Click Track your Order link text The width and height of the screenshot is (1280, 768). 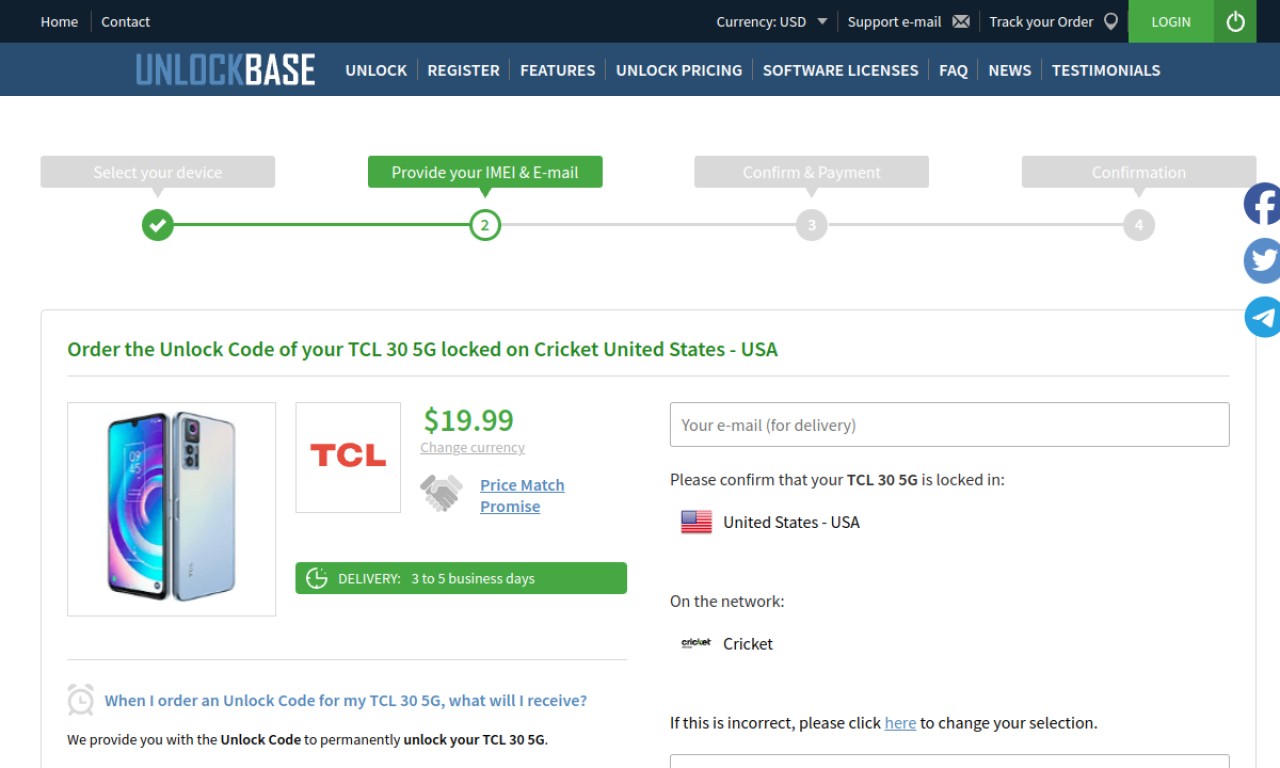(x=1041, y=21)
